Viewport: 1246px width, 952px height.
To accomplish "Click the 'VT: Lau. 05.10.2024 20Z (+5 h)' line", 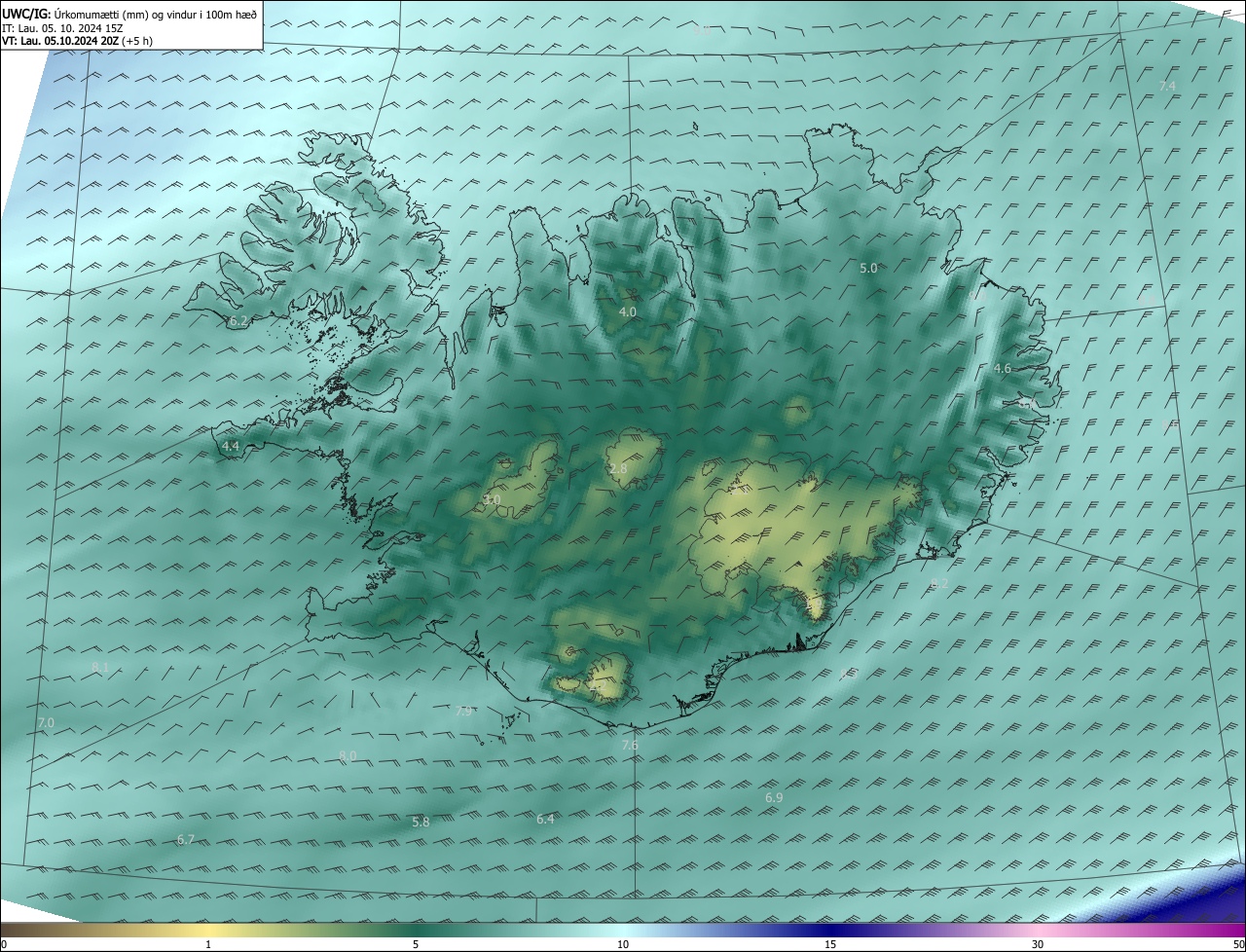I will (x=77, y=41).
